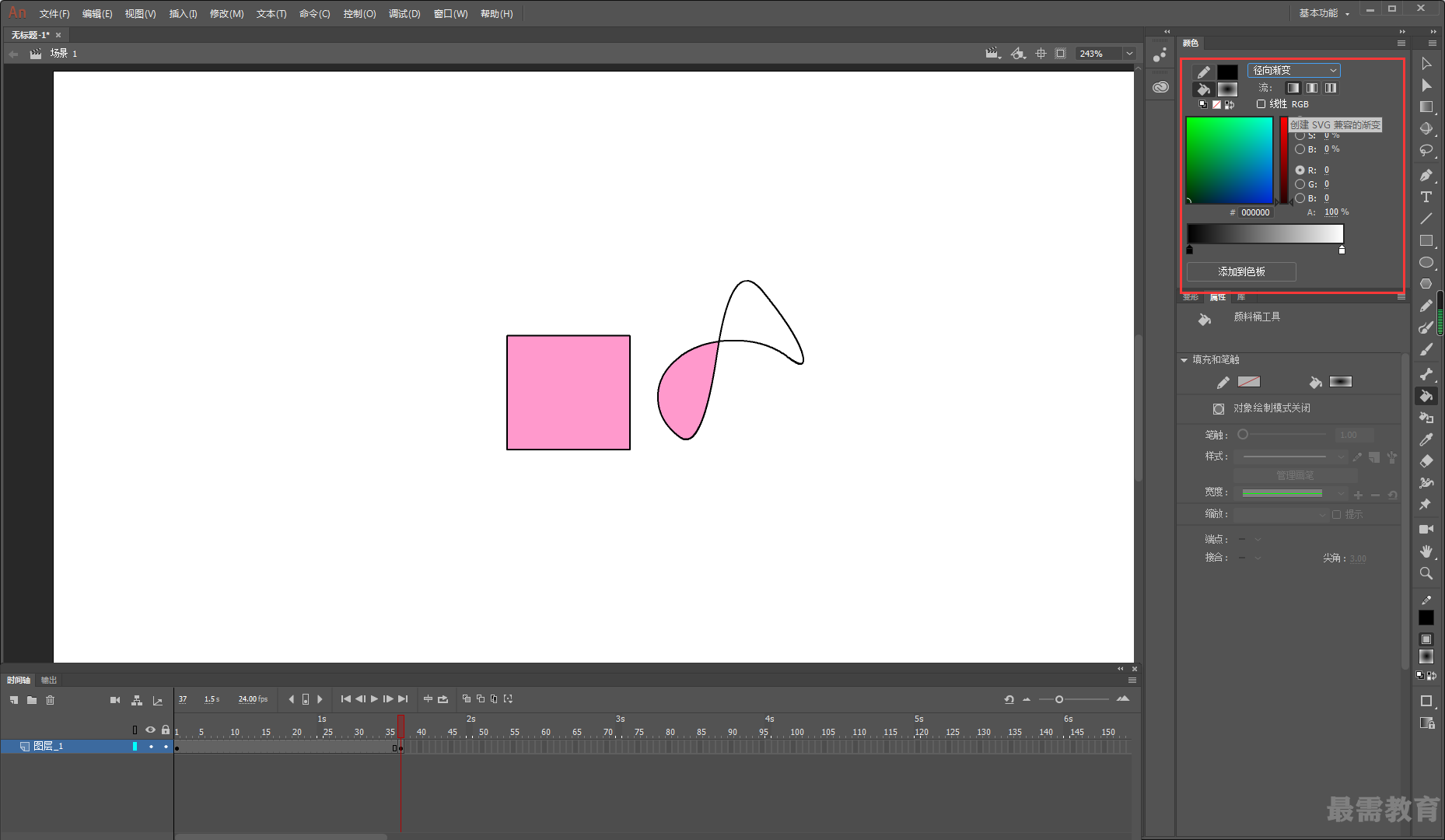
Task: Open the 径向渐变 color type dropdown
Action: (1294, 70)
